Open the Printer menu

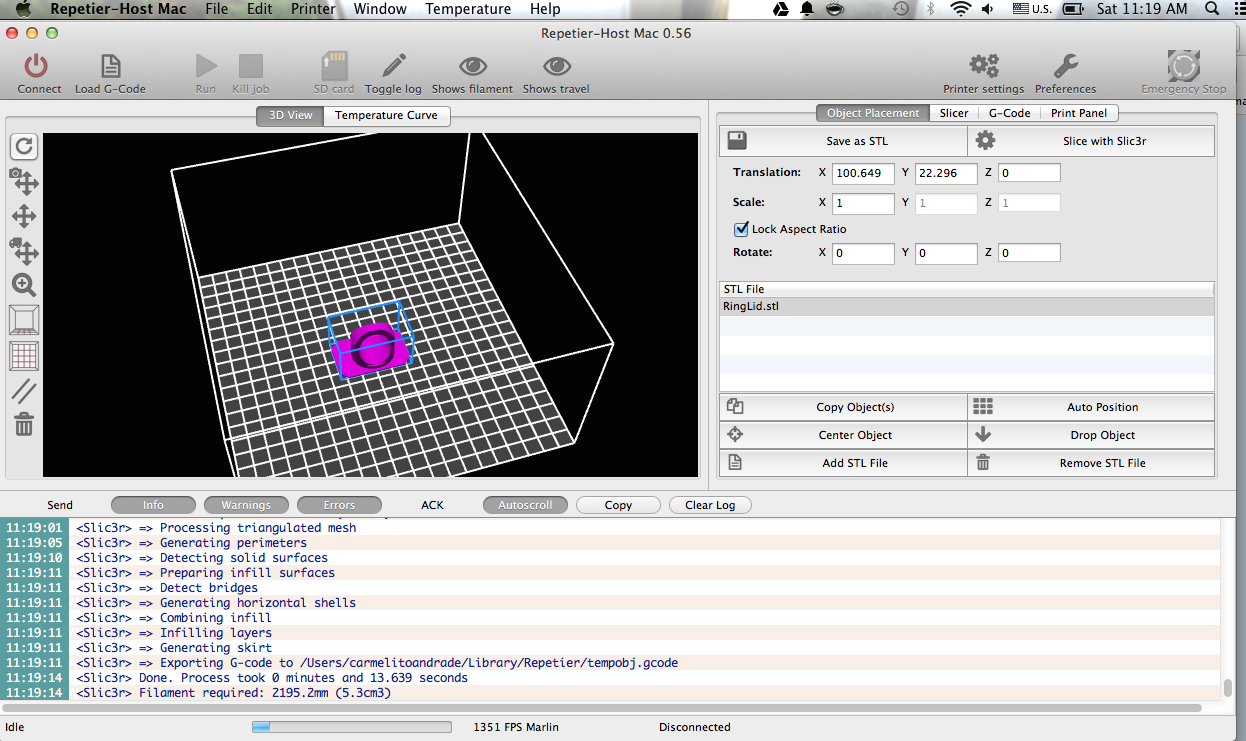313,9
